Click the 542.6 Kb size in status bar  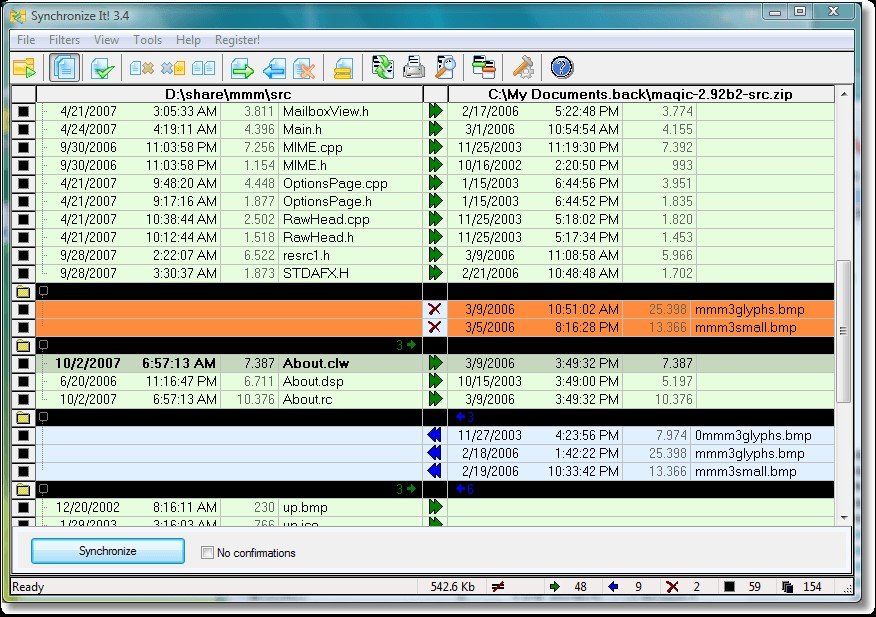[x=452, y=587]
